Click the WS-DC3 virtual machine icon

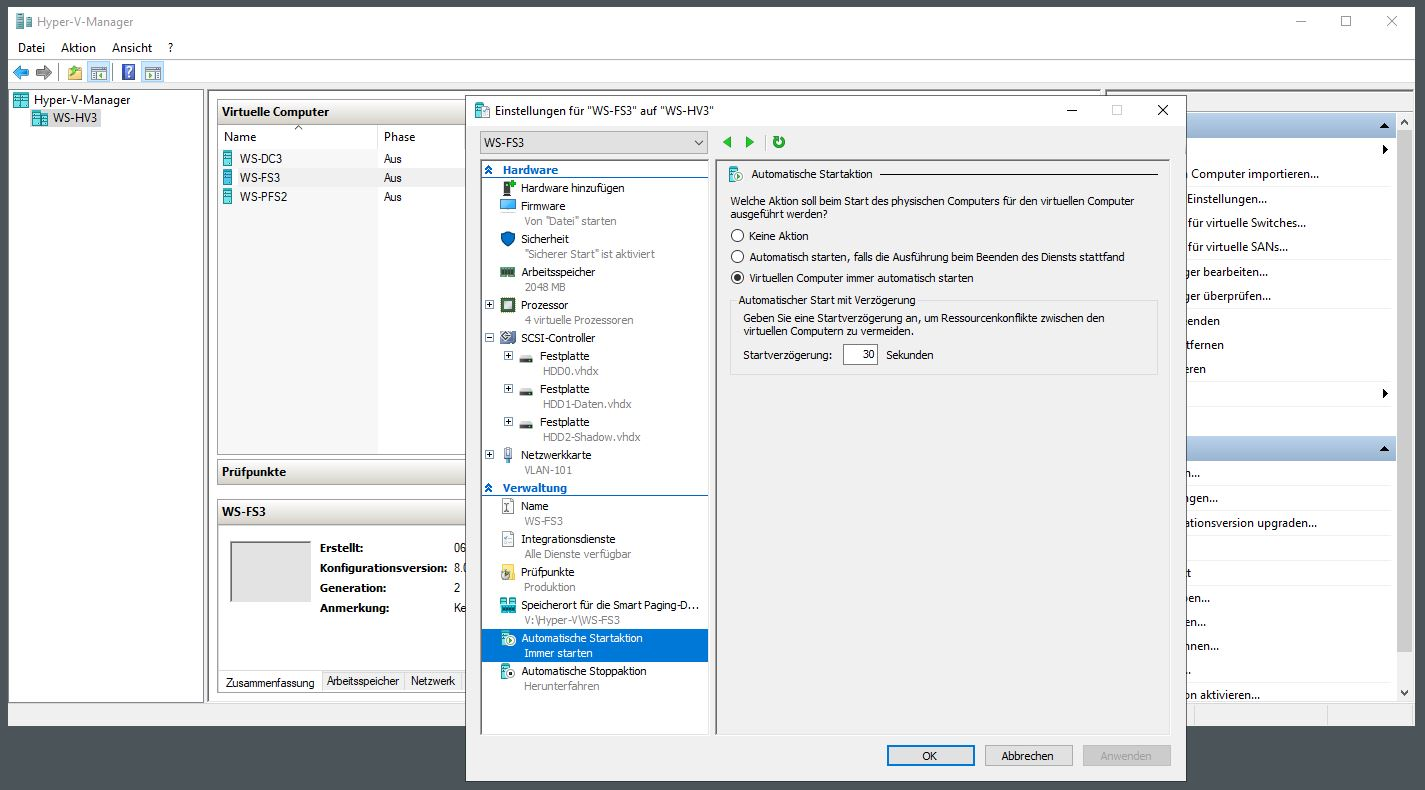tap(229, 158)
